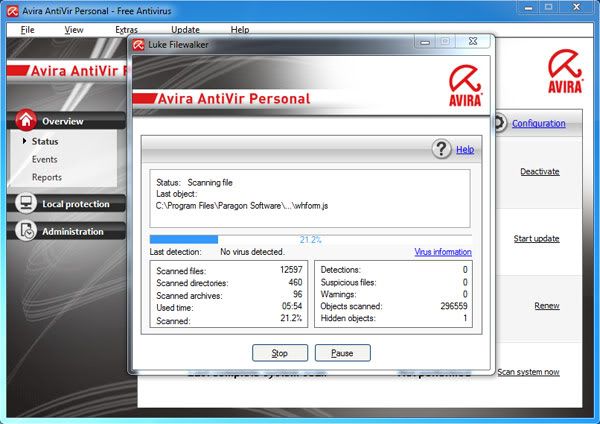The height and width of the screenshot is (424, 600).
Task: Open the File menu
Action: coord(27,30)
